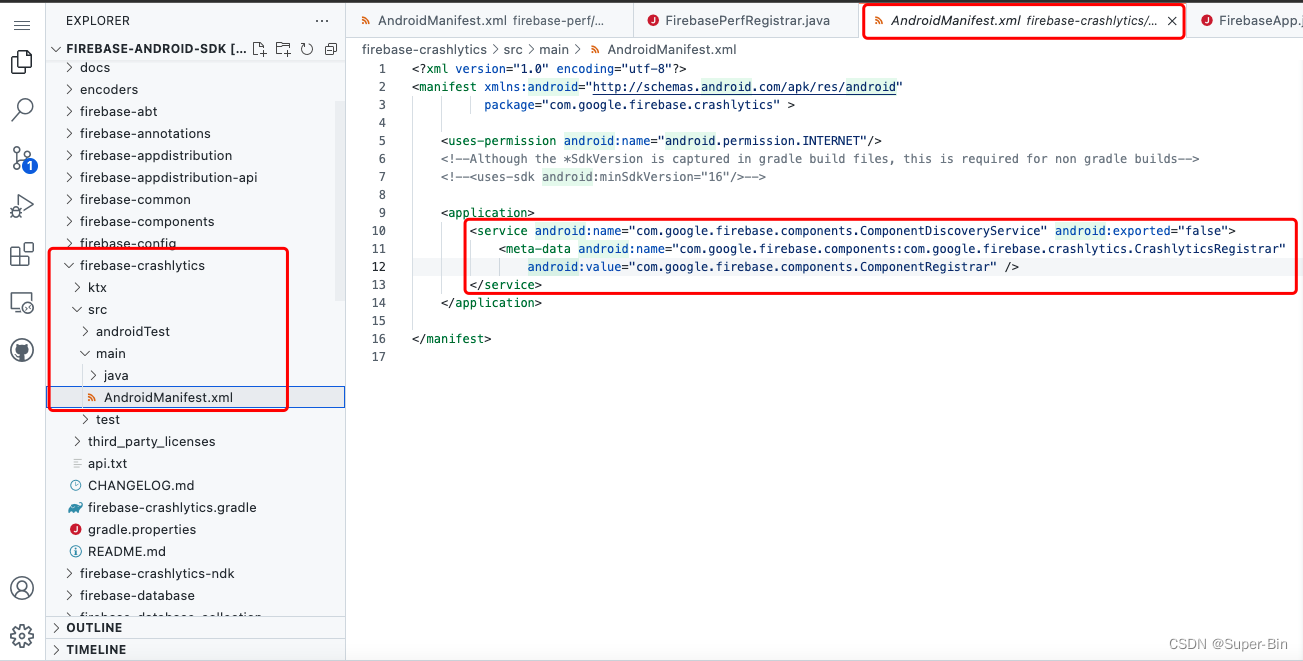Open the GitHub view icon

[x=22, y=350]
